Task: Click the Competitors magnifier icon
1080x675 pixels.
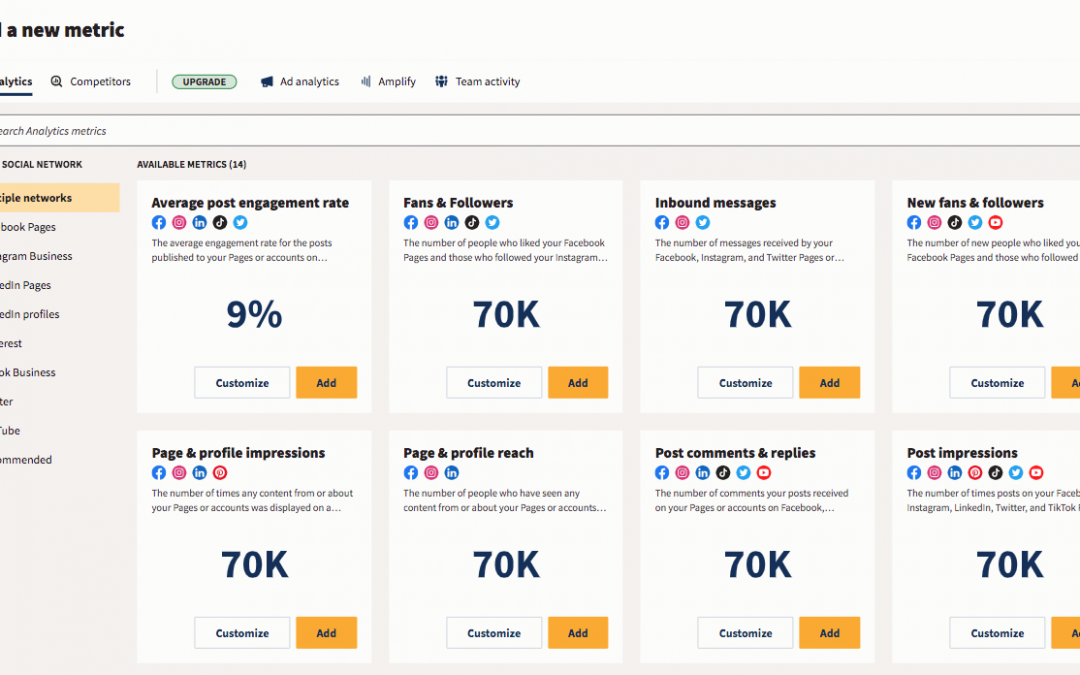Action: [56, 81]
